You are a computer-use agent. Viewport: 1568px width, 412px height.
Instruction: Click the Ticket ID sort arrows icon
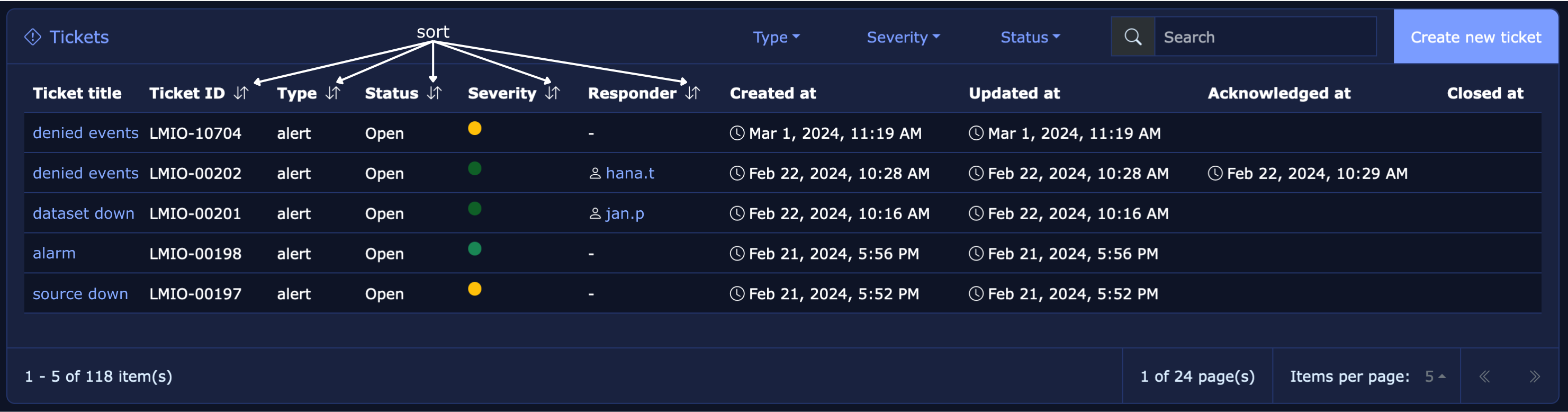(241, 93)
